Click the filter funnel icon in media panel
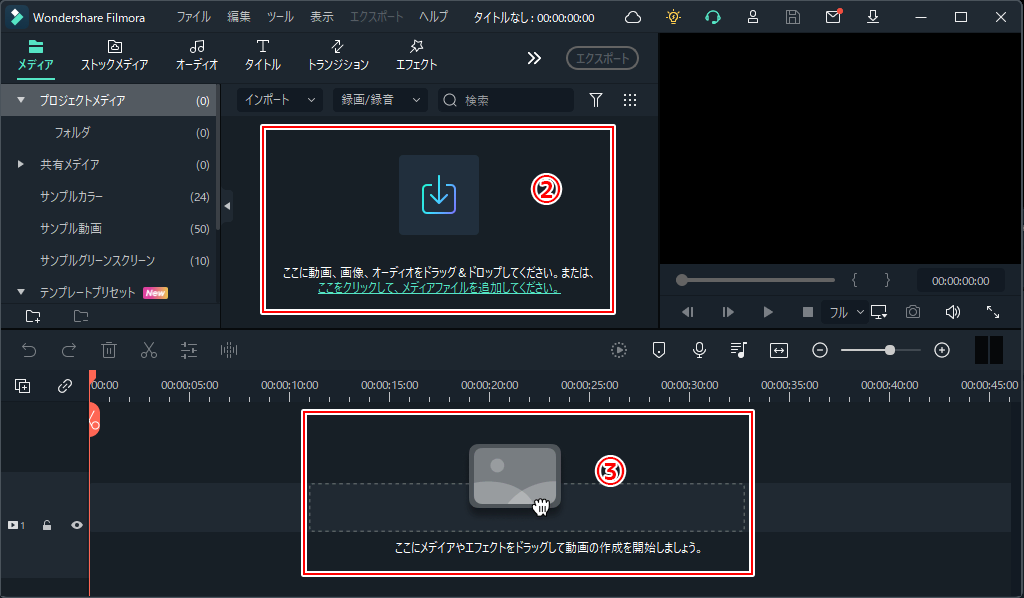 click(596, 100)
